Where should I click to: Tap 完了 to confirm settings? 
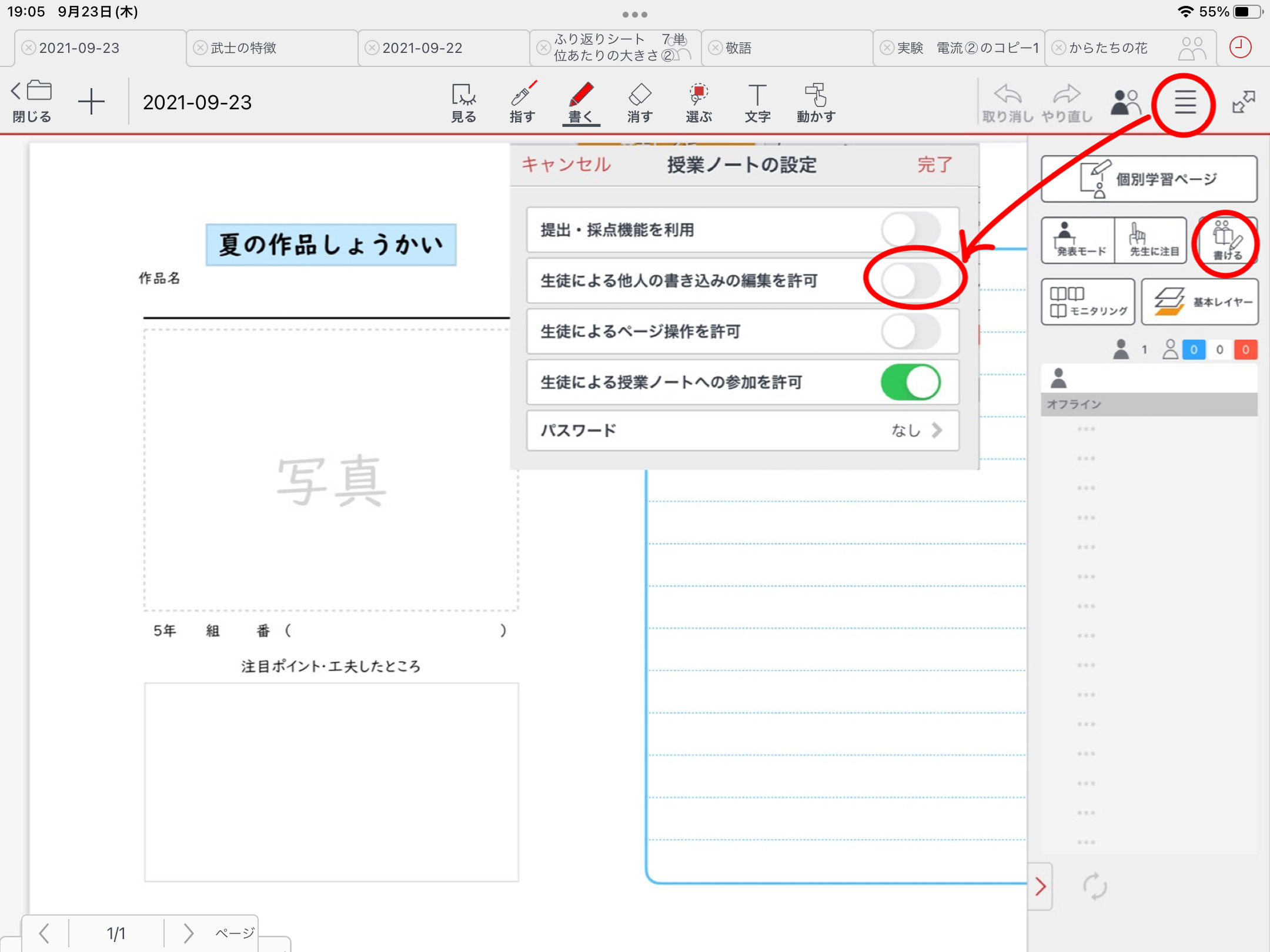[934, 165]
